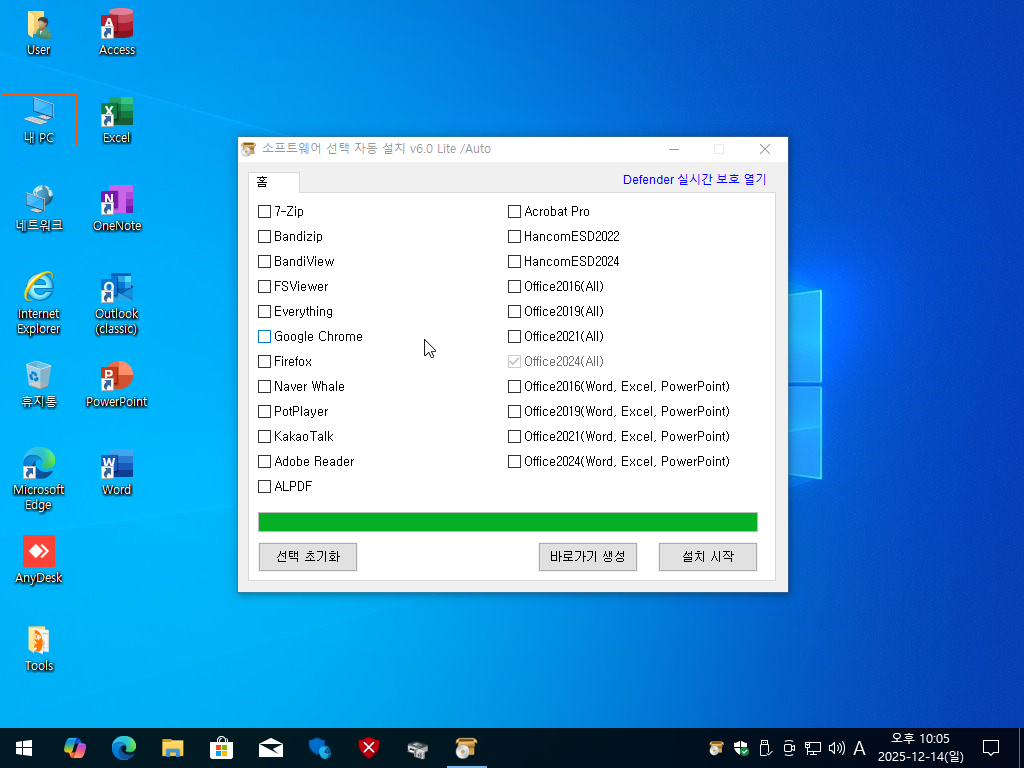Click Defender 실시간 보호 열기 link
Viewport: 1024px width, 768px height.
coord(694,180)
